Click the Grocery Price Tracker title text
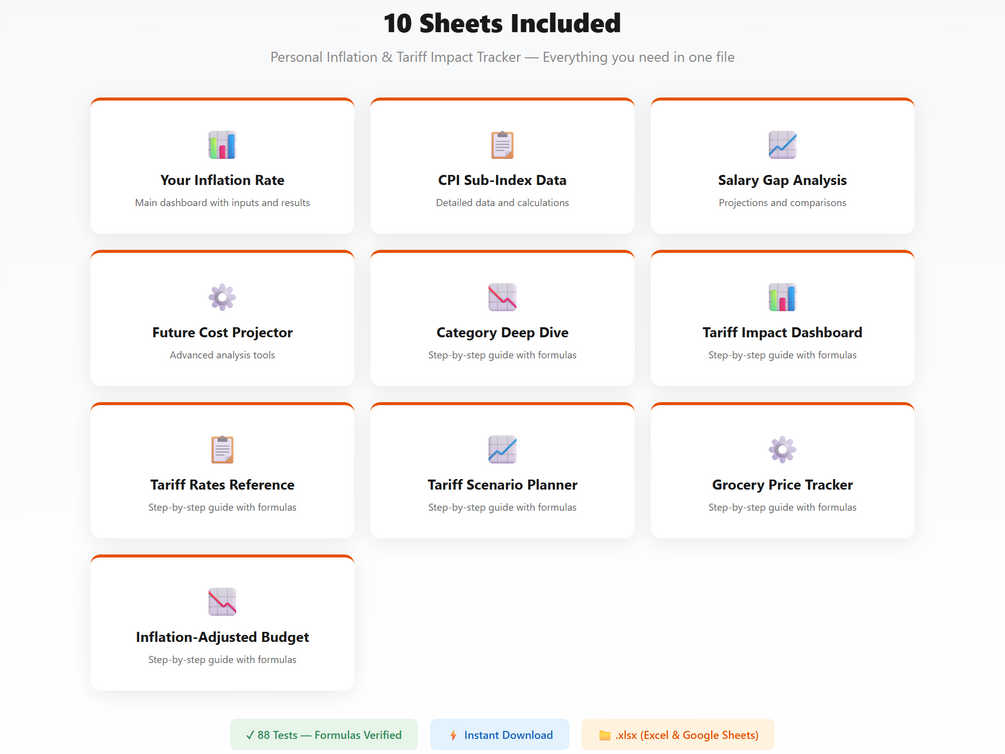The height and width of the screenshot is (754, 1005). tap(782, 484)
